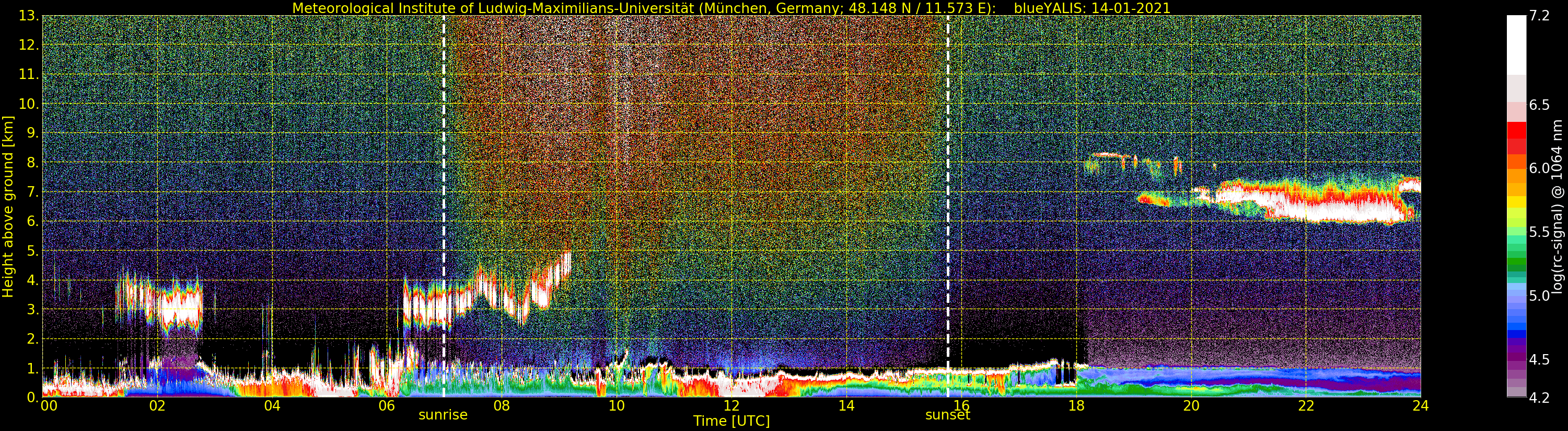Click the white dashed sunrise line
Image resolution: width=1568 pixels, height=431 pixels.
pyautogui.click(x=443, y=183)
